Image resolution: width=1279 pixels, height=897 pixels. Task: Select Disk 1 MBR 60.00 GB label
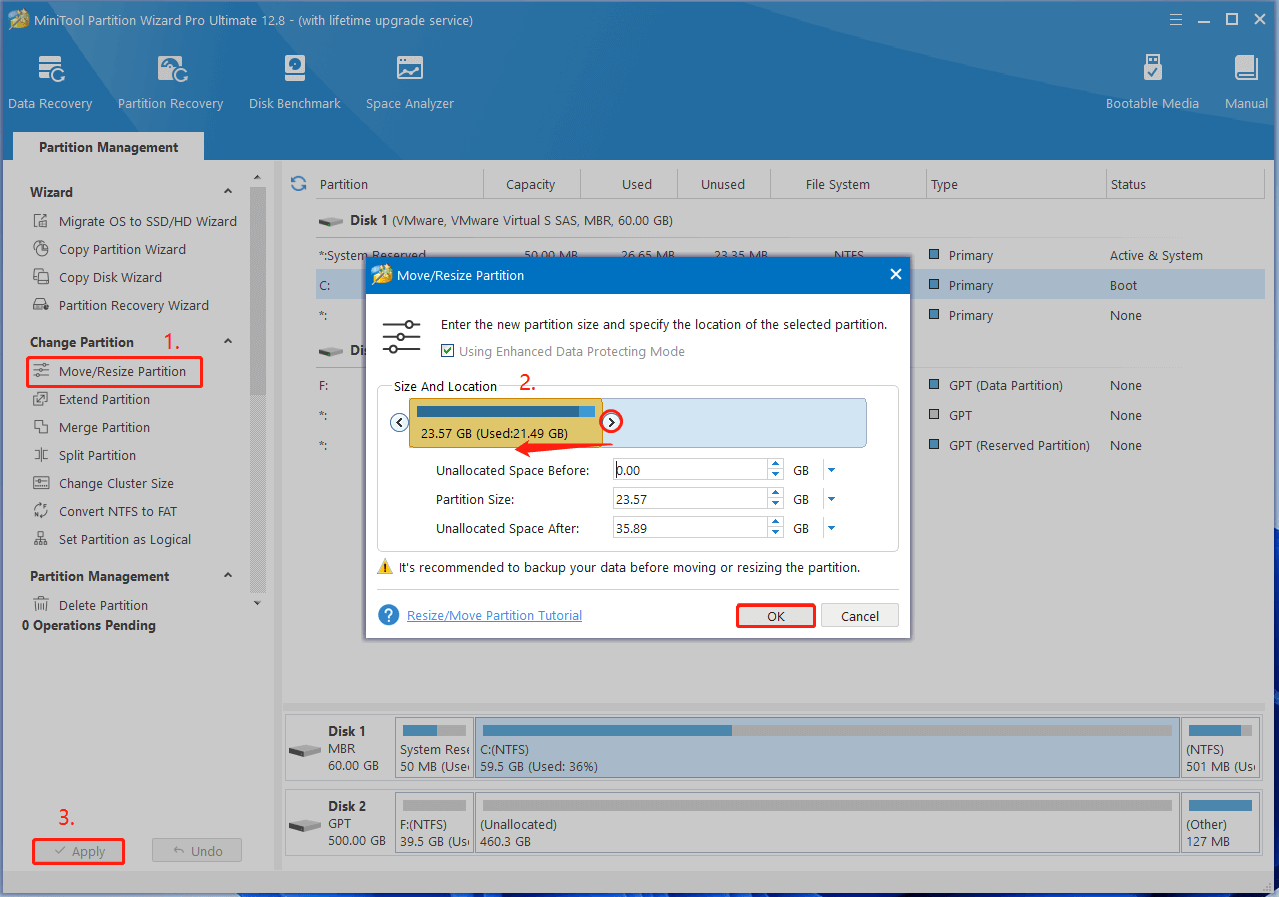[x=340, y=747]
